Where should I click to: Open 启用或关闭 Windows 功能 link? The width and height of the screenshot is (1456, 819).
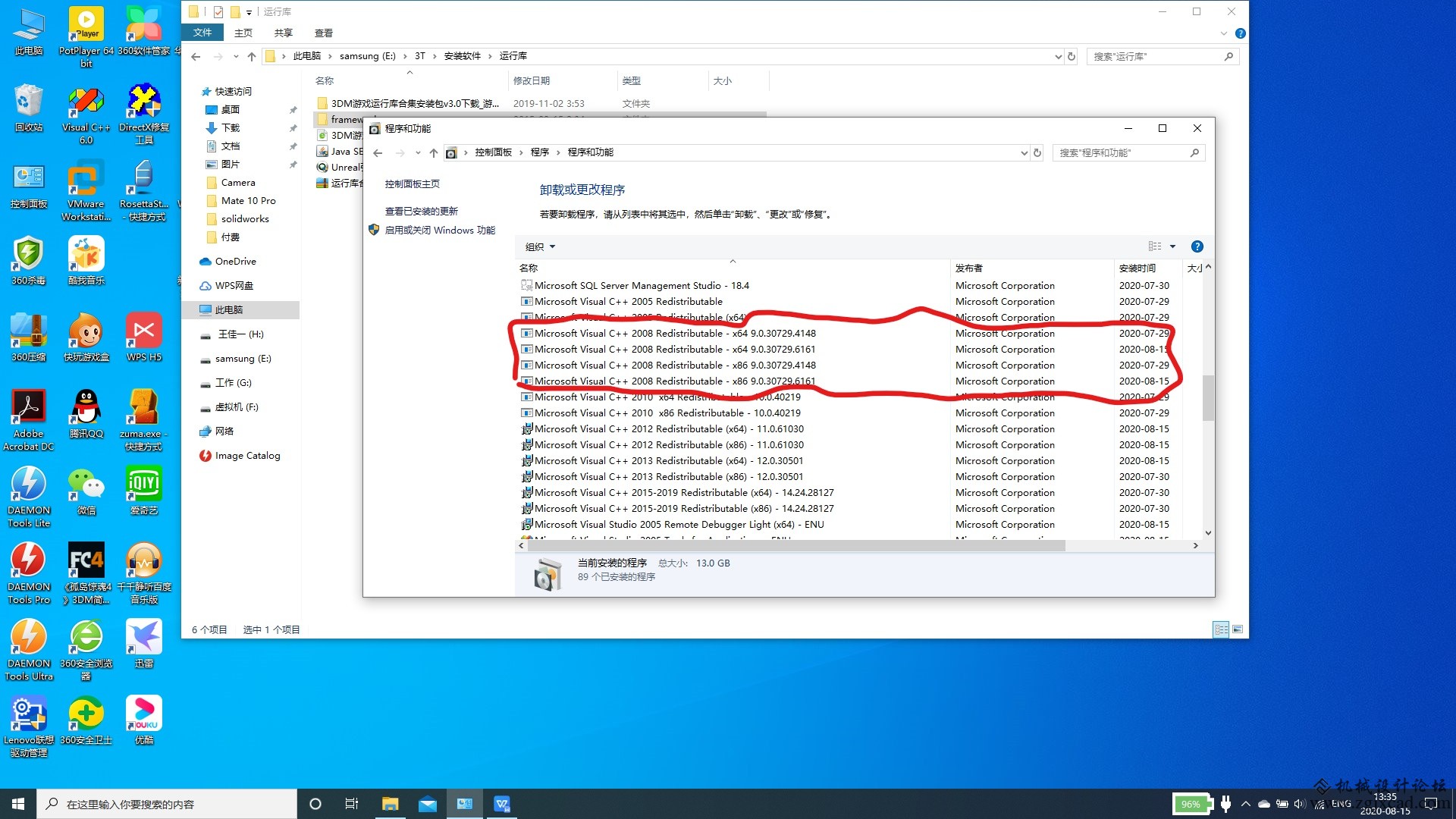(x=440, y=230)
